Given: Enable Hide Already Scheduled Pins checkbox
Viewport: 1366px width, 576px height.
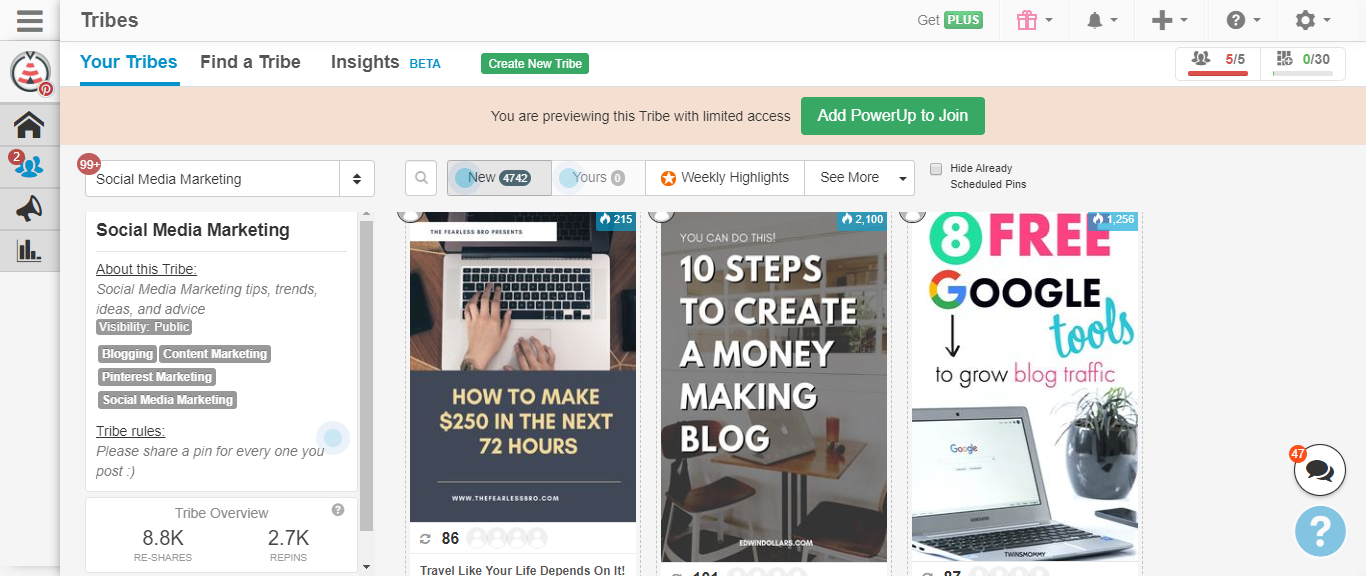Looking at the screenshot, I should [x=936, y=169].
